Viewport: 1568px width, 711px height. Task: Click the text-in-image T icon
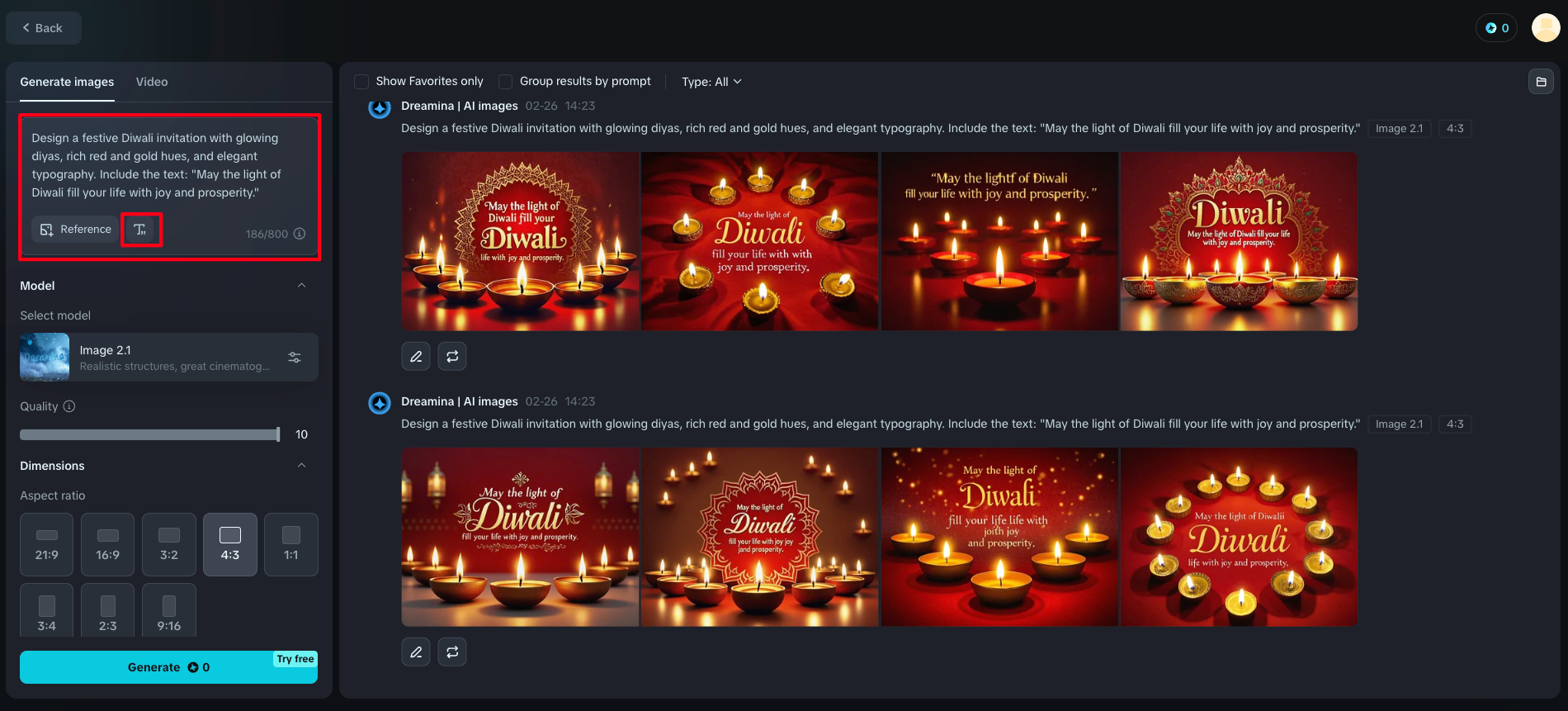(140, 230)
